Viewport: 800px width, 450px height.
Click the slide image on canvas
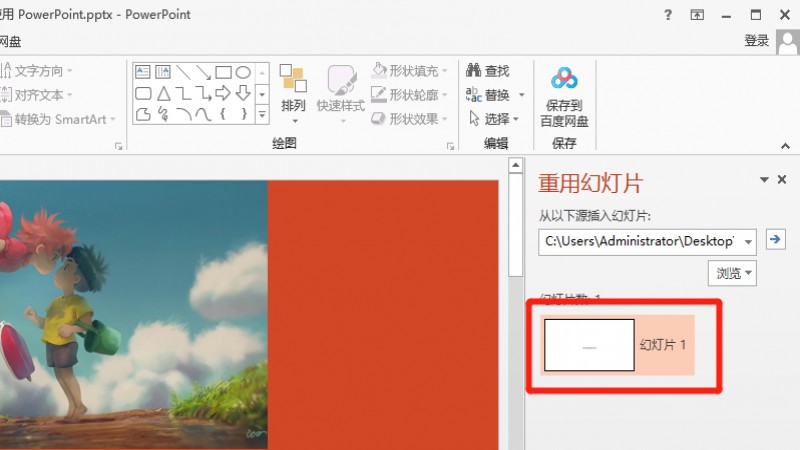(x=134, y=315)
